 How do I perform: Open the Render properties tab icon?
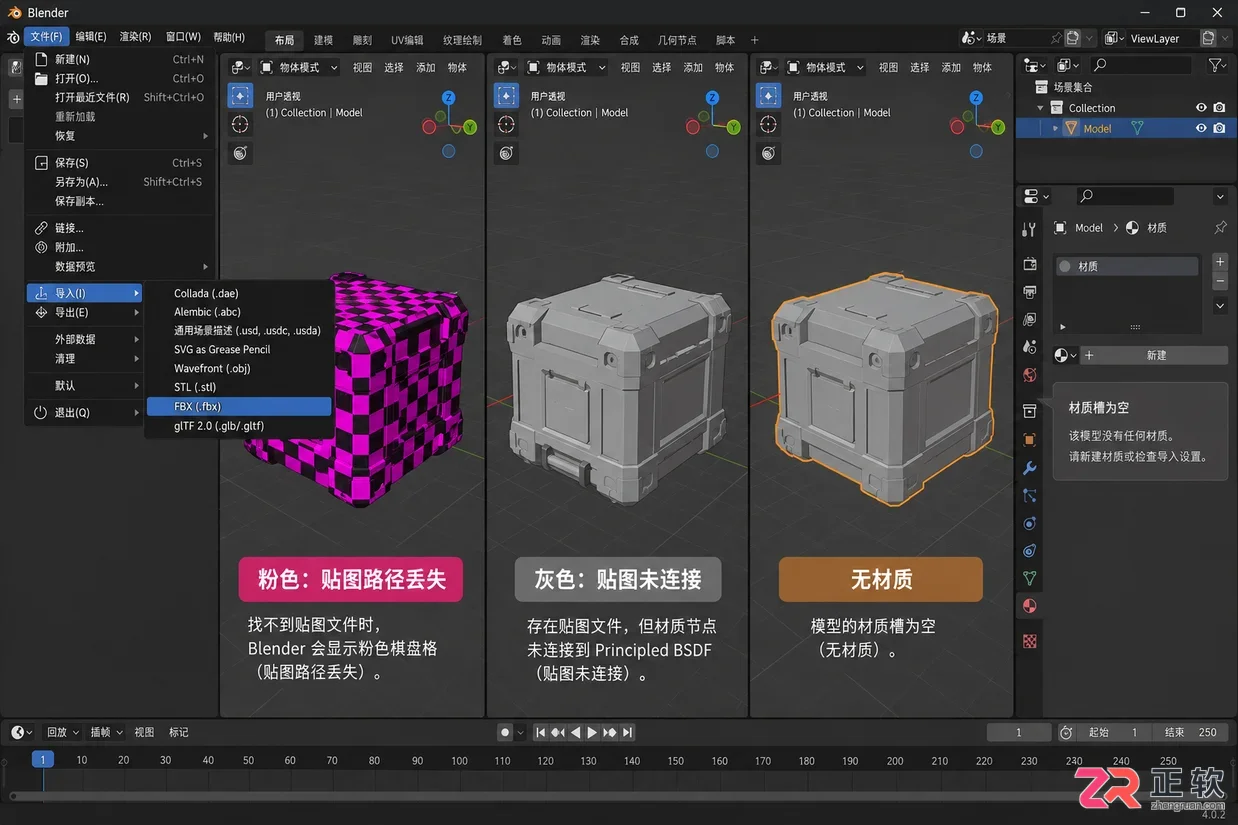point(1029,264)
